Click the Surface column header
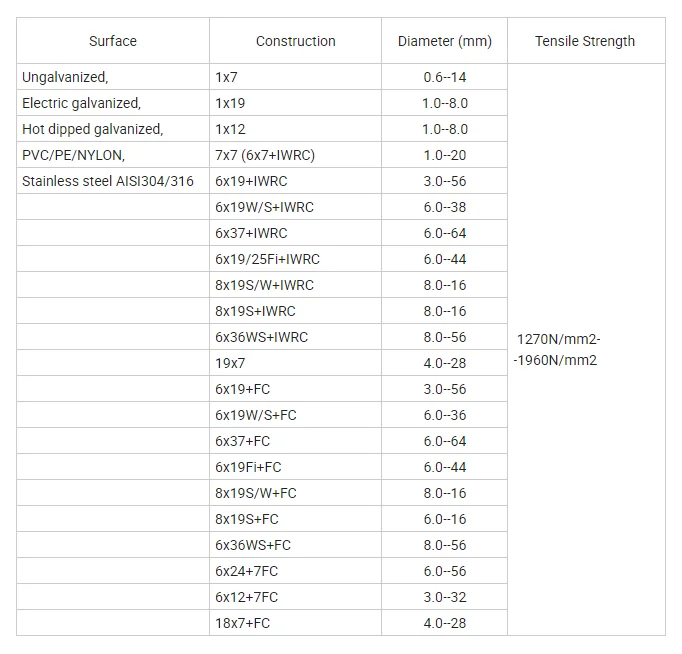Image resolution: width=682 pixels, height=654 pixels. coord(113,42)
